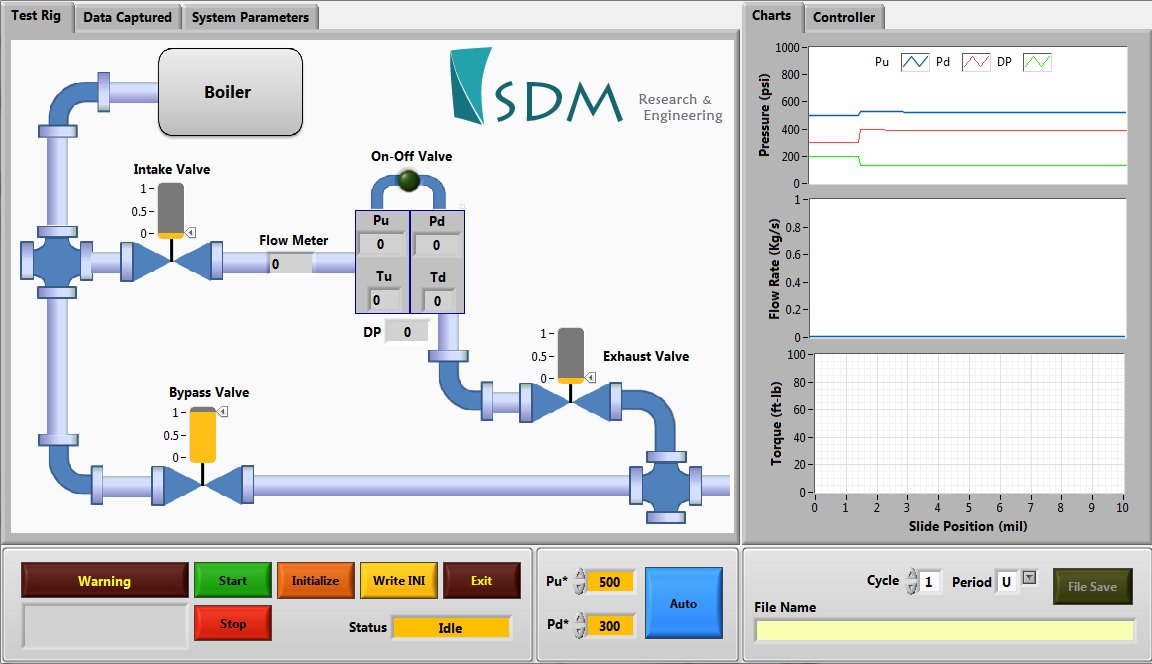Click the Boiler block
The image size is (1152, 664).
(x=230, y=92)
